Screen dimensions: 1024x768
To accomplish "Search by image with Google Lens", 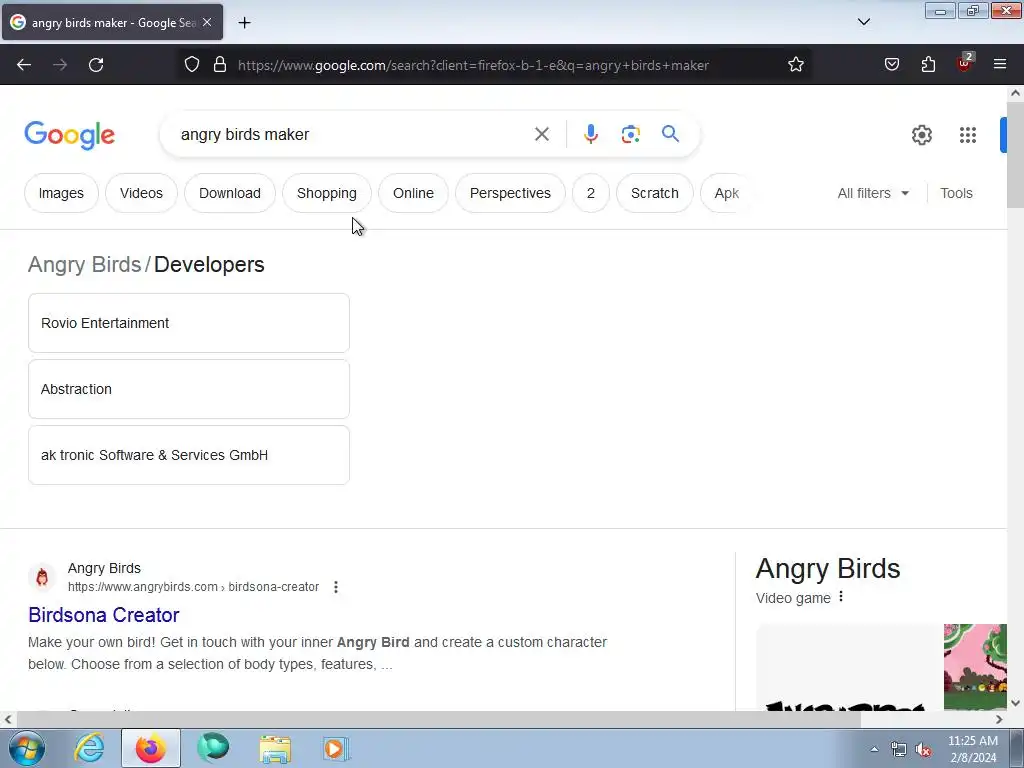I will 630,135.
